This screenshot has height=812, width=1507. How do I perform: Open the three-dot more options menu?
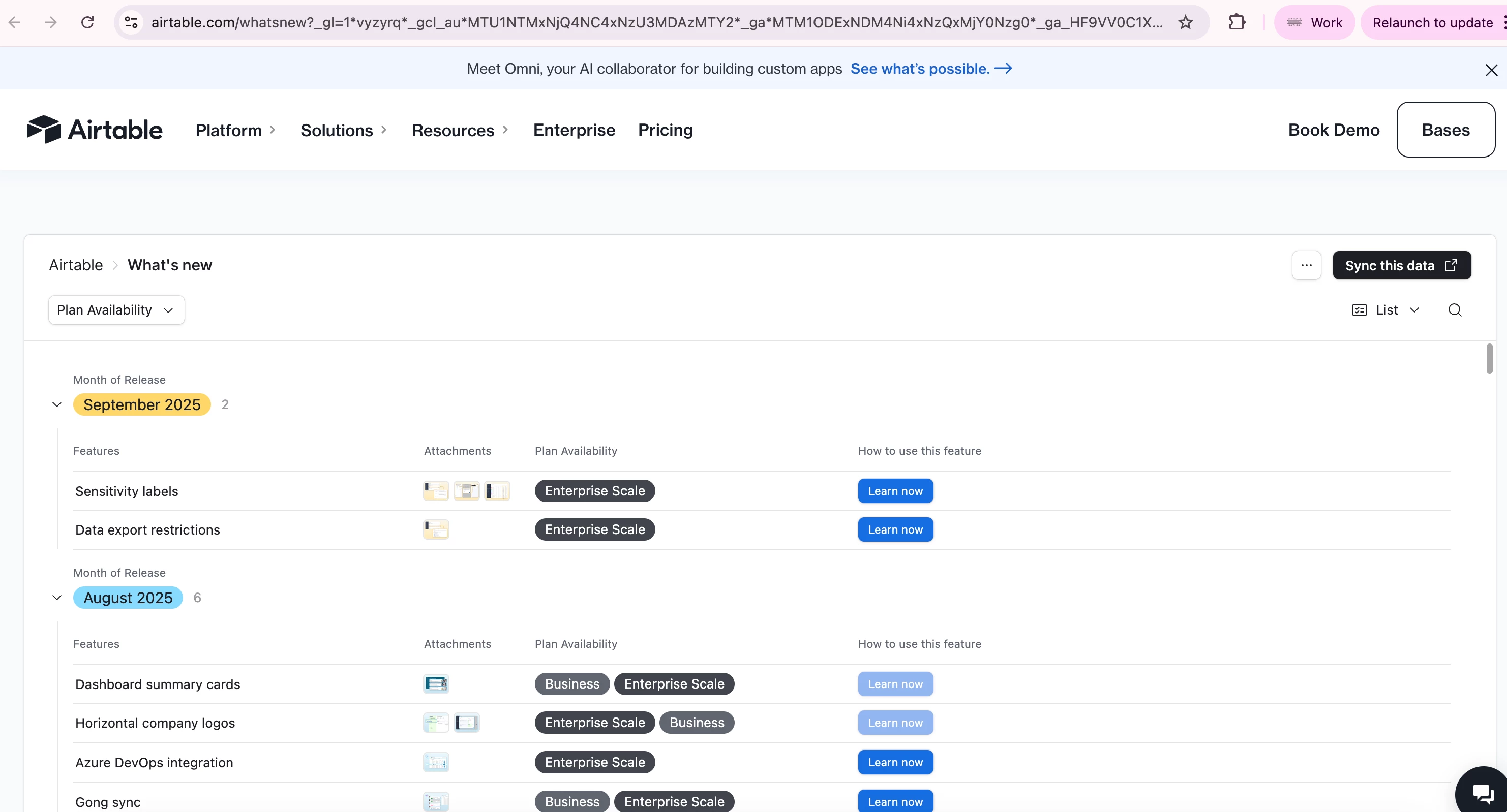[1306, 265]
